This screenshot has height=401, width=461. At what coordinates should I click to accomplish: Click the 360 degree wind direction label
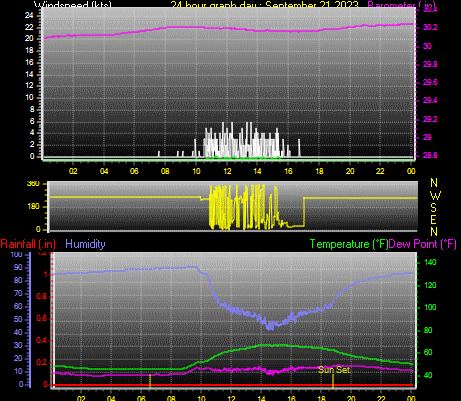point(33,184)
